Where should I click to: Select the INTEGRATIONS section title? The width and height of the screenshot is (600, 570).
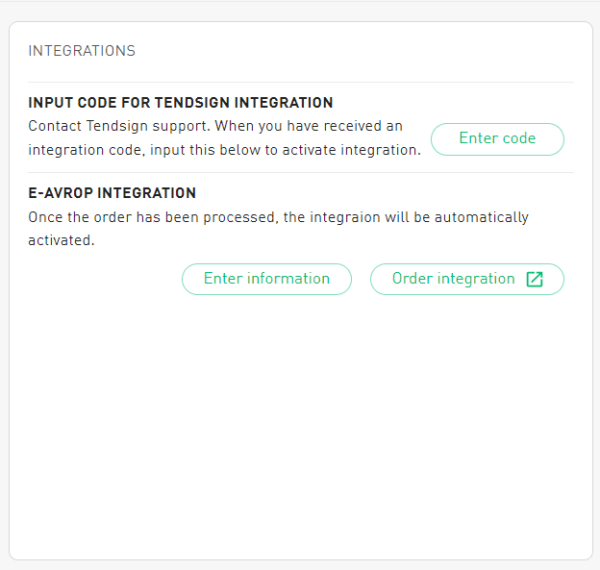pyautogui.click(x=82, y=51)
